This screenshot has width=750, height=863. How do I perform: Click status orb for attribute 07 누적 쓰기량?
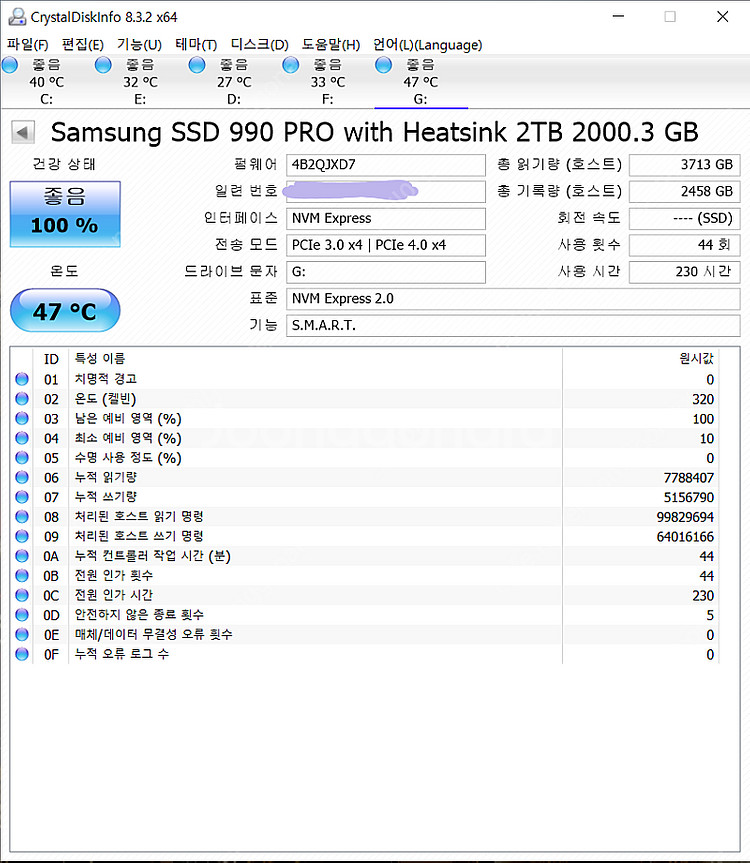22,497
